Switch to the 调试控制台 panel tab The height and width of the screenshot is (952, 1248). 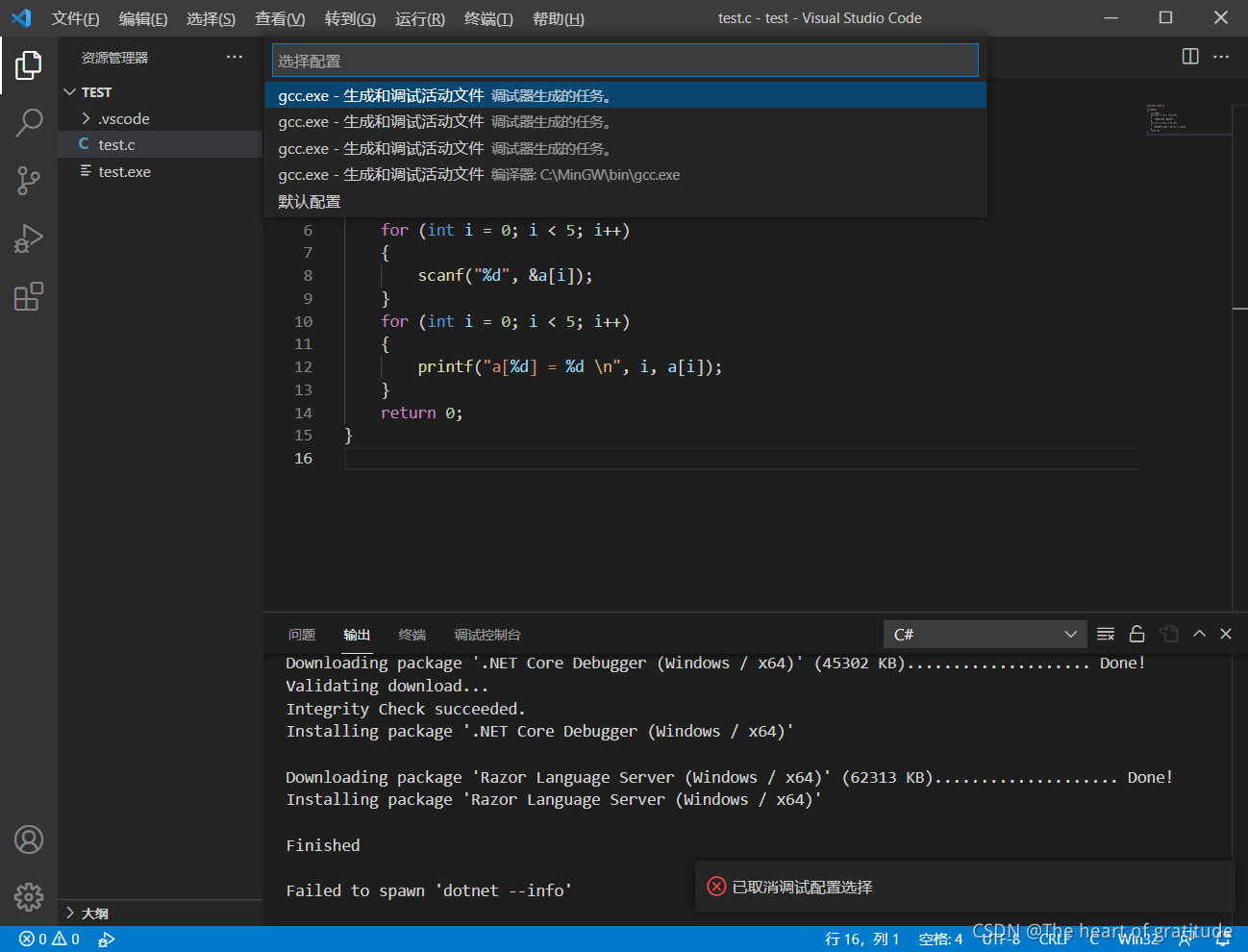tap(487, 635)
